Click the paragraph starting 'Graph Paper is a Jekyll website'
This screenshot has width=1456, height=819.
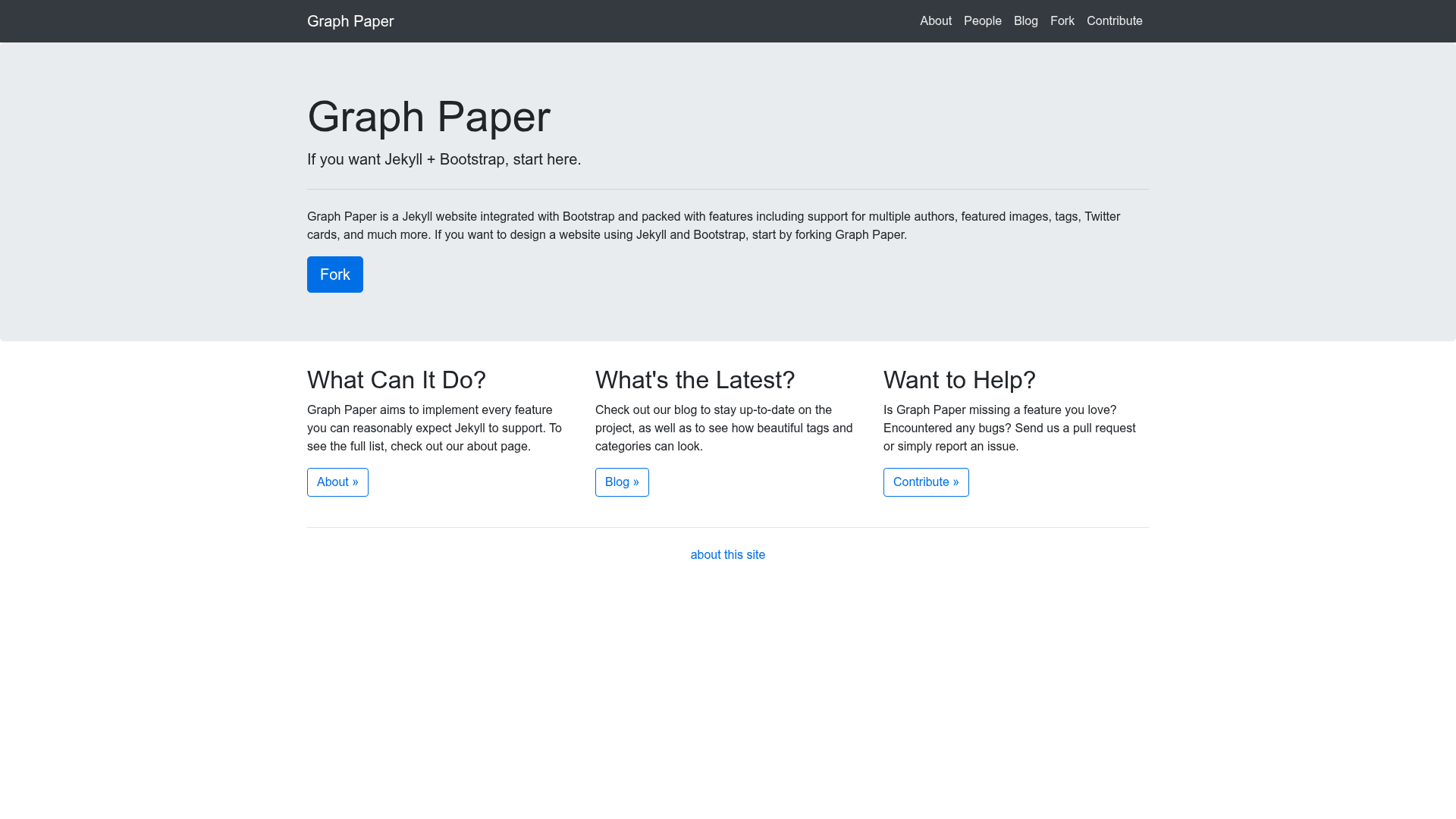714,226
